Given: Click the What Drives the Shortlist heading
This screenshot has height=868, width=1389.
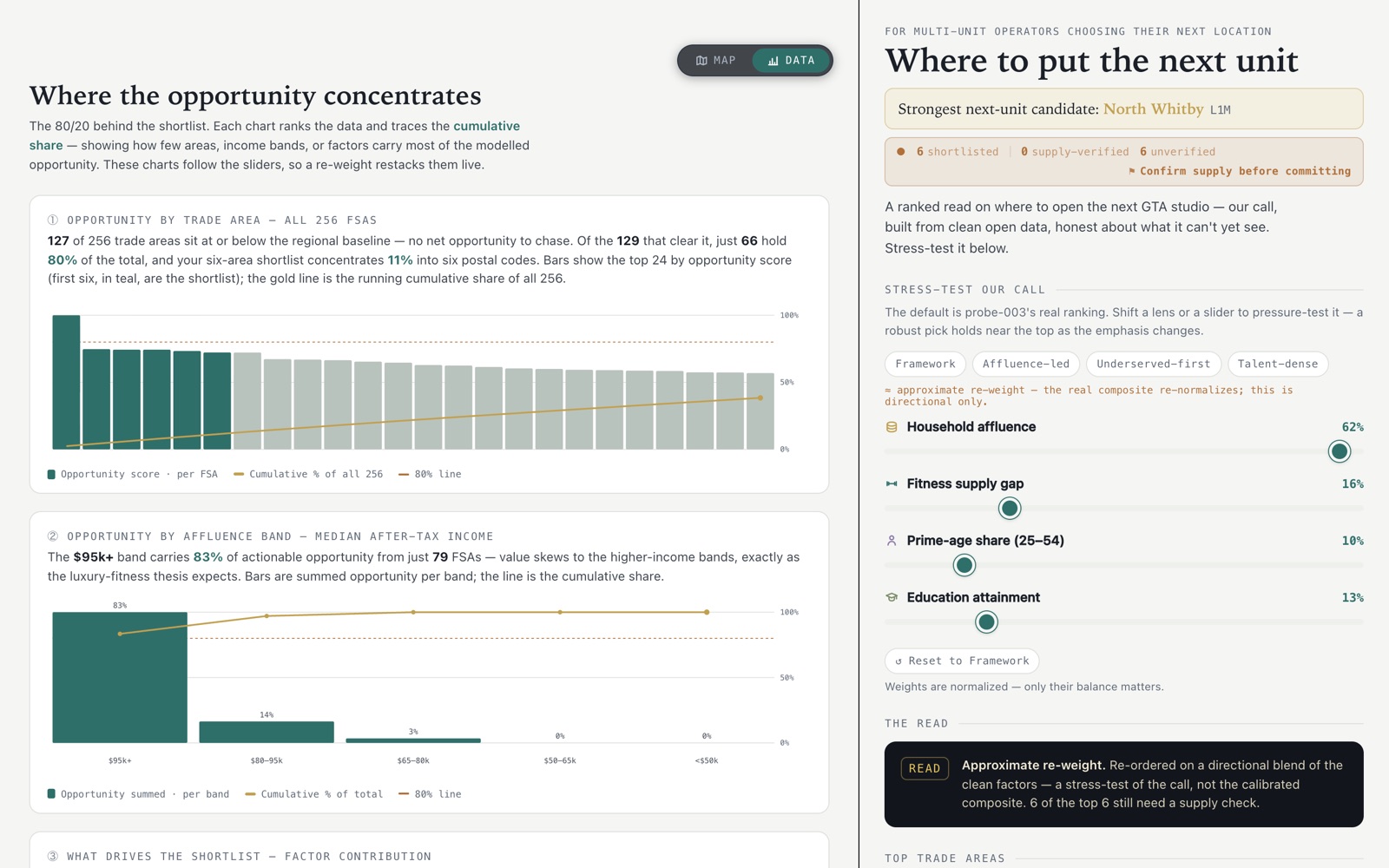Looking at the screenshot, I should point(240,857).
